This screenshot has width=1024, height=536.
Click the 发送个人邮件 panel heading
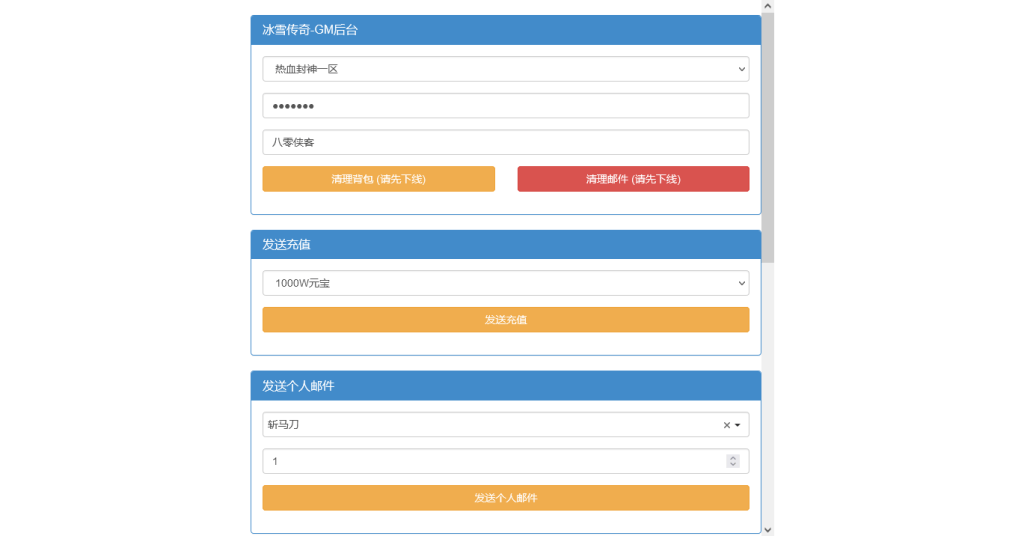point(505,386)
